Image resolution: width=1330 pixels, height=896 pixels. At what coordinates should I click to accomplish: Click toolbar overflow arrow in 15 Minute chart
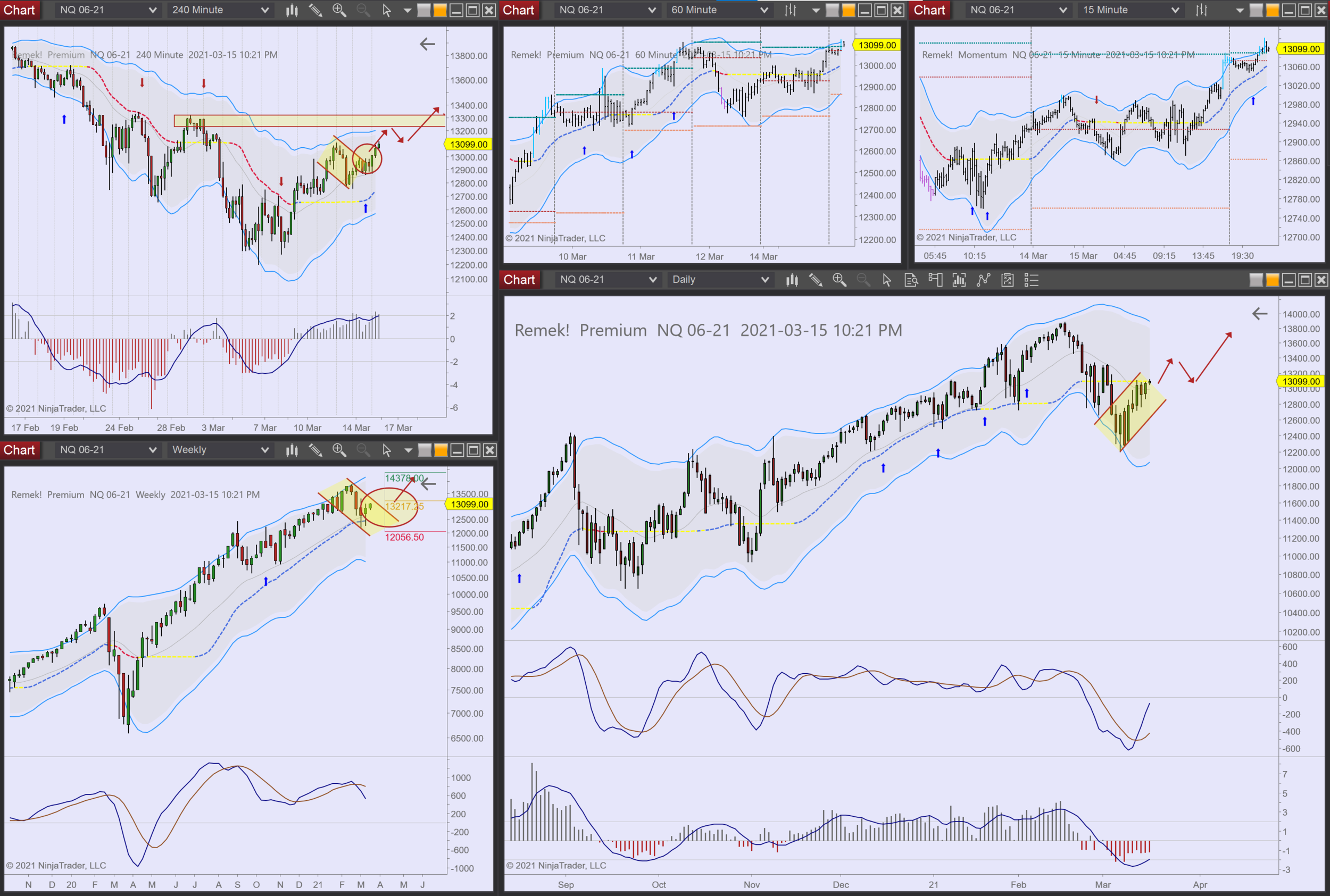coord(1240,10)
